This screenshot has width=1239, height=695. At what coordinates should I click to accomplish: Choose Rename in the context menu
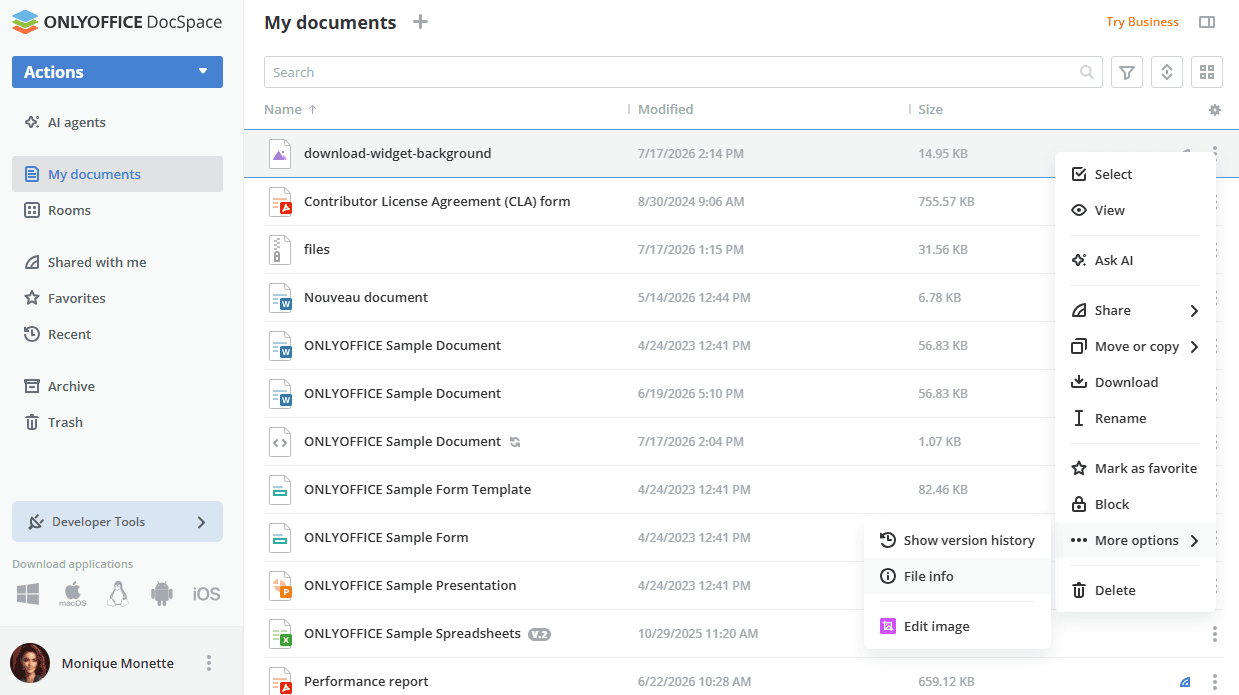1135,418
